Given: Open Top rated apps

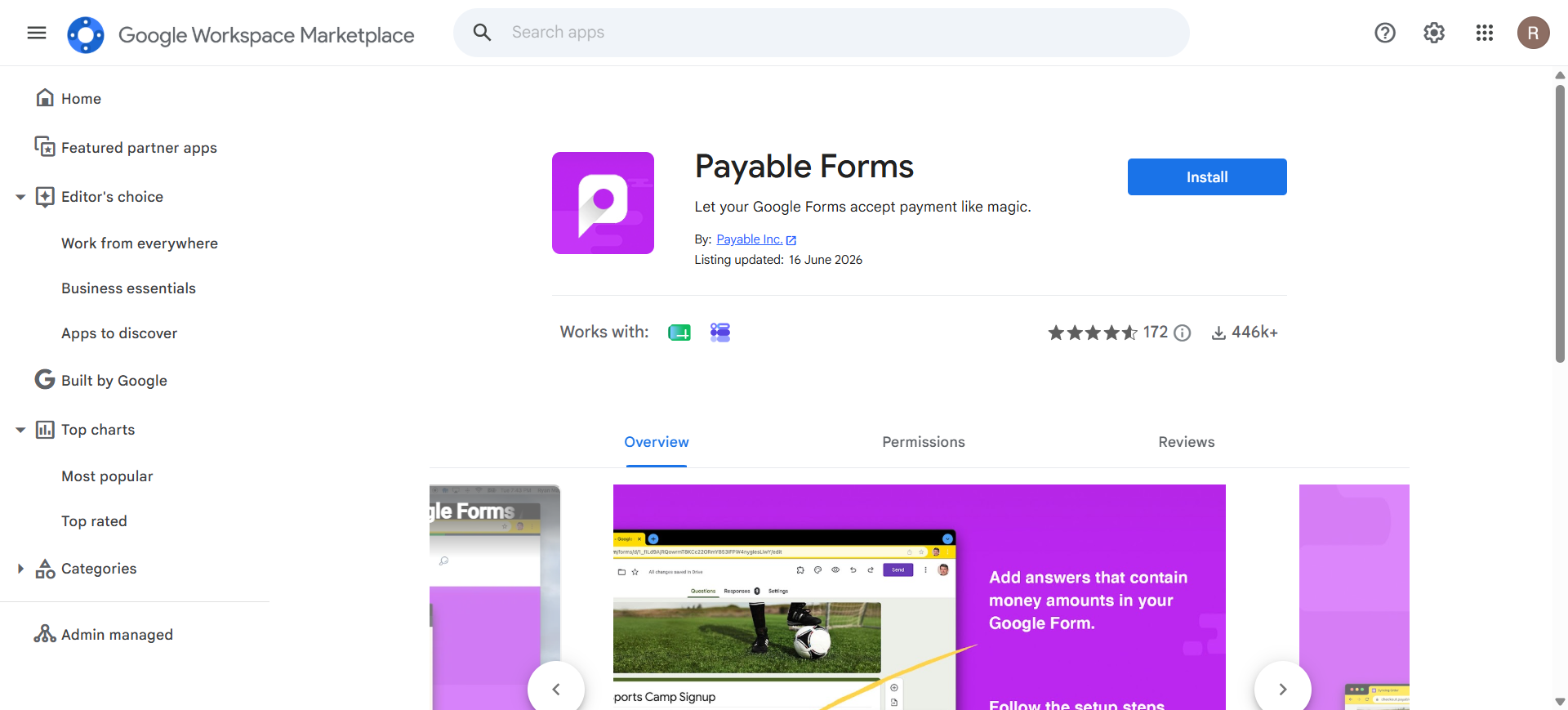Looking at the screenshot, I should (94, 521).
